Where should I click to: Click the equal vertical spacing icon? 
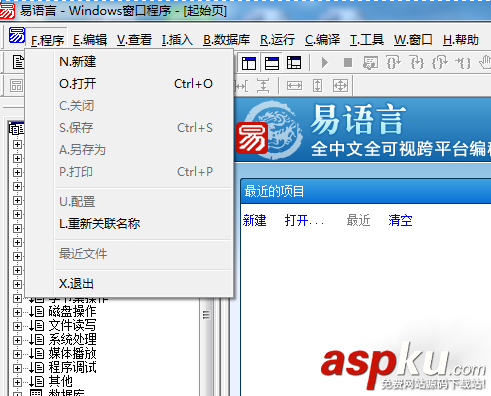[263, 86]
